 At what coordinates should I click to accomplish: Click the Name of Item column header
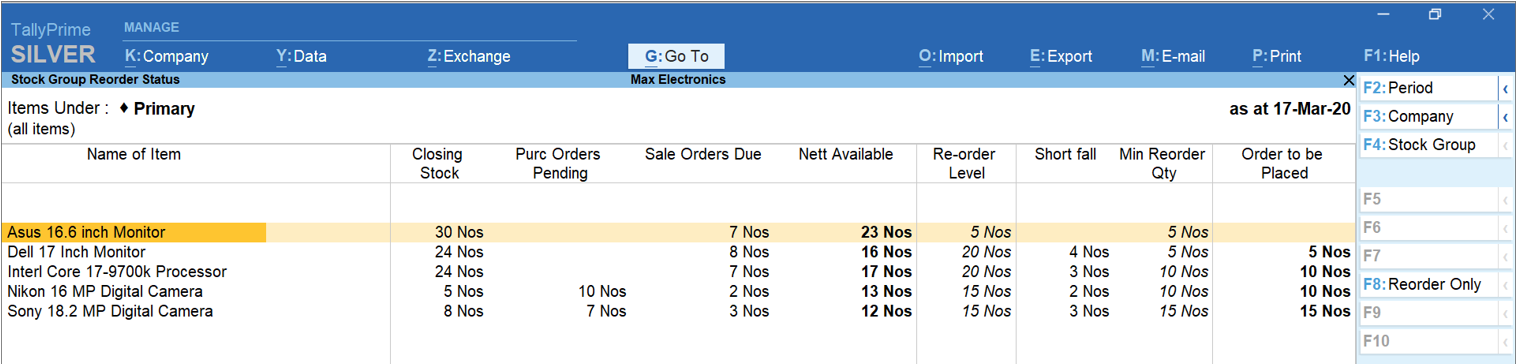coord(134,154)
